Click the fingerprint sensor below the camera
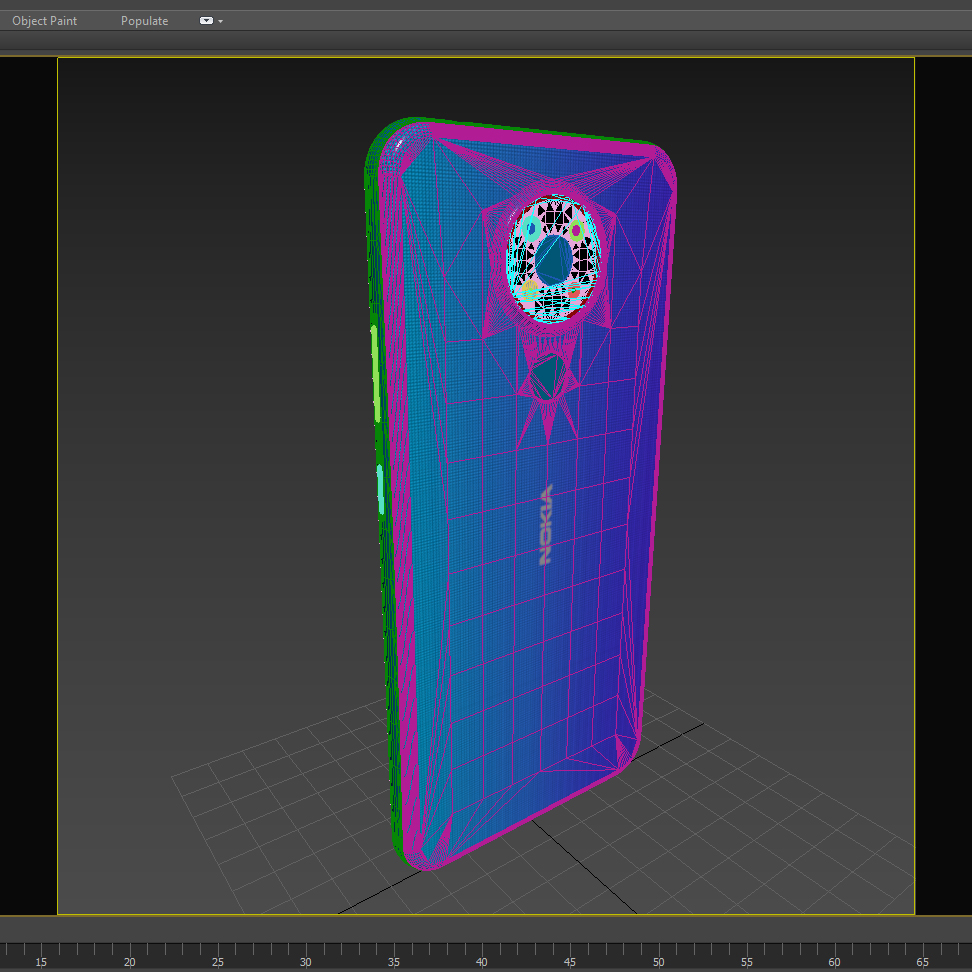This screenshot has width=972, height=972. click(548, 378)
